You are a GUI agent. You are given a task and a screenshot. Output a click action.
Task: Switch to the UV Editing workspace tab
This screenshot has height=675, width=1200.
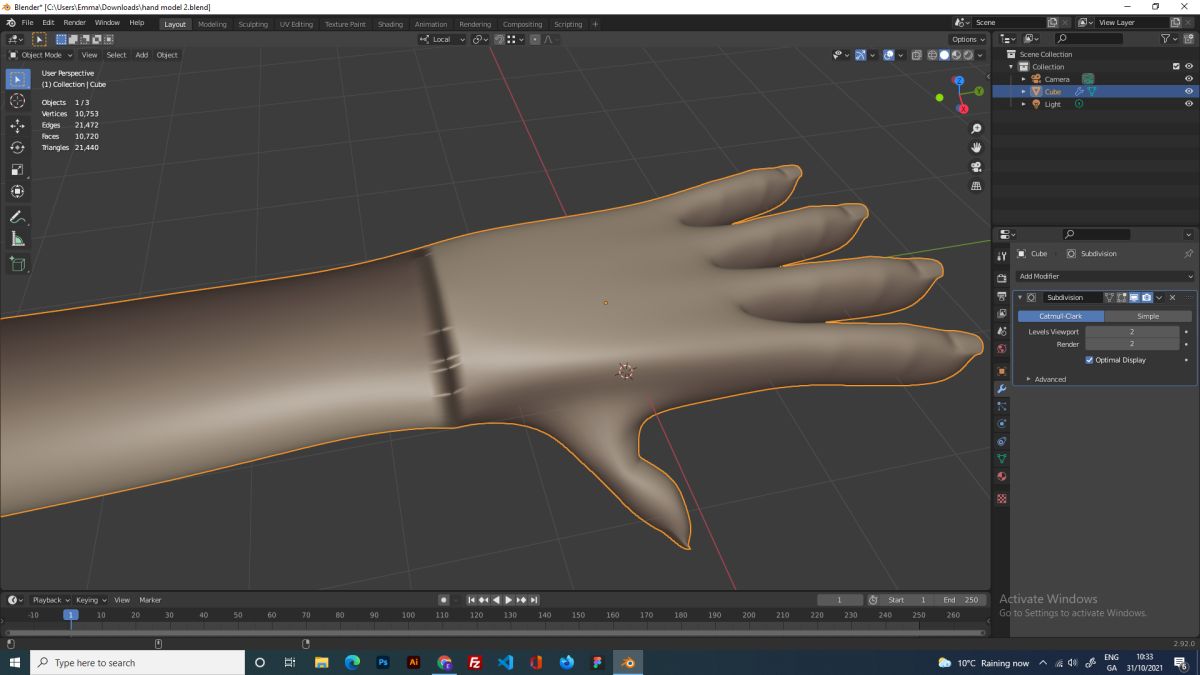(296, 24)
